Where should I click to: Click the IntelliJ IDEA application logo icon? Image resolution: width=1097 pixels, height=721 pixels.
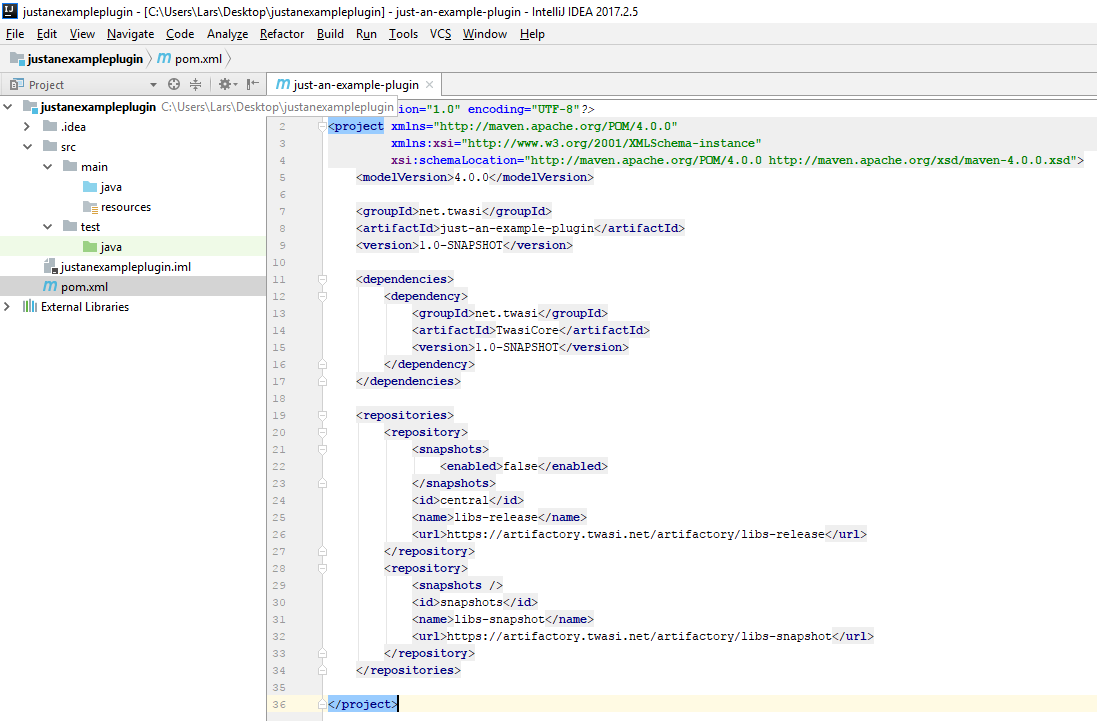(x=10, y=11)
